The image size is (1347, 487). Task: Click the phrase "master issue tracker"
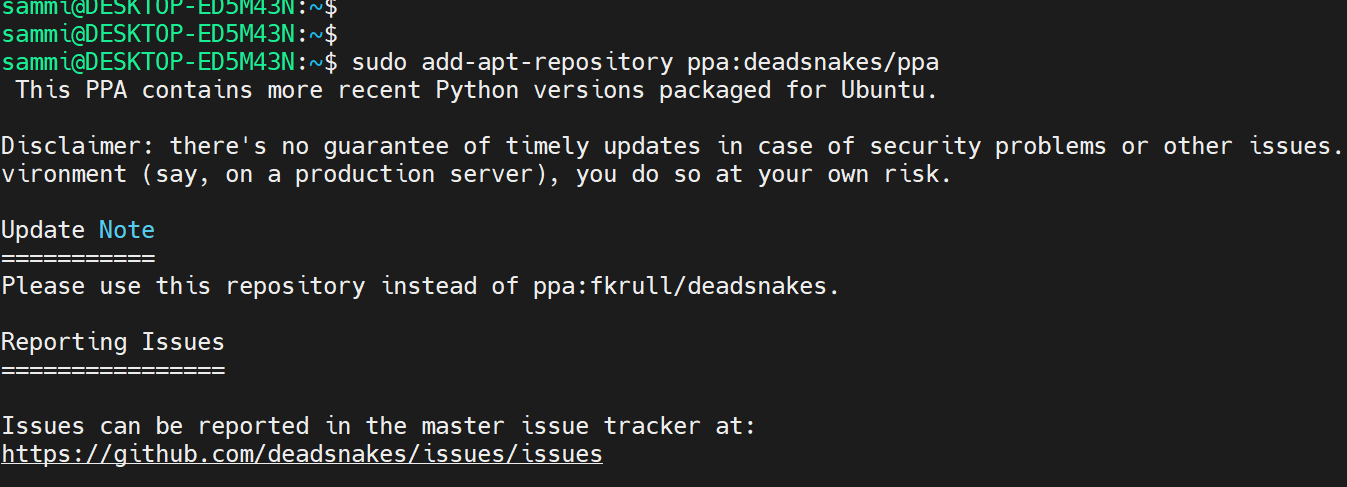561,426
